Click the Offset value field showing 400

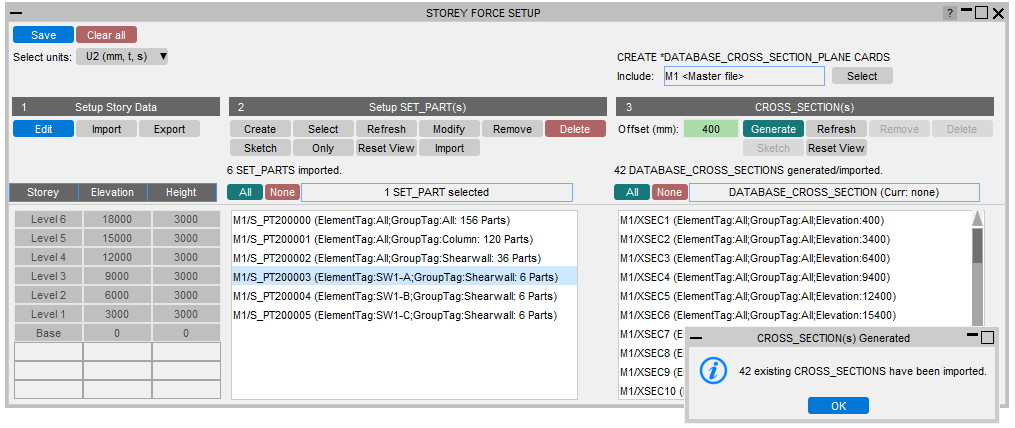click(x=711, y=129)
